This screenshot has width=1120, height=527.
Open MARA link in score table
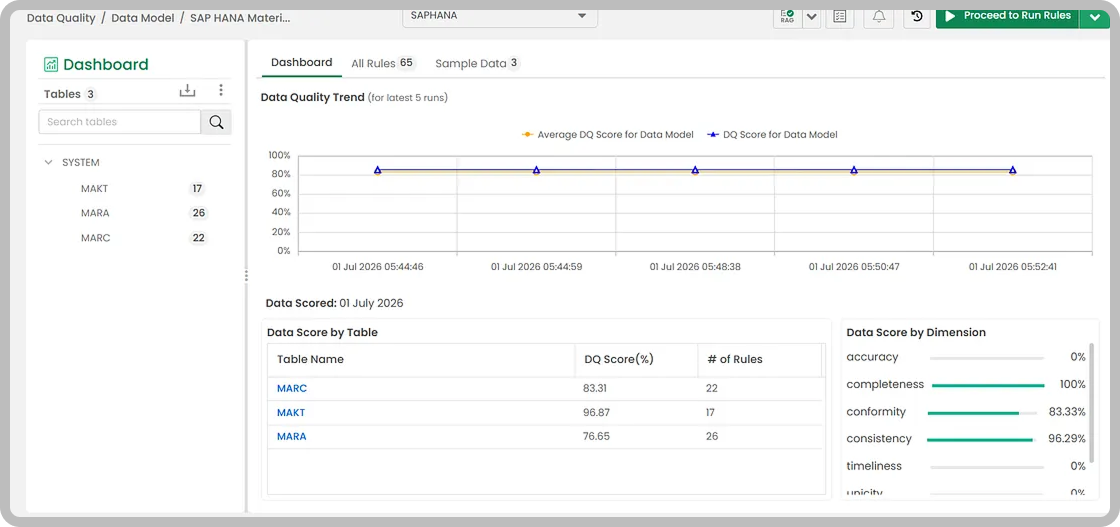click(x=291, y=436)
